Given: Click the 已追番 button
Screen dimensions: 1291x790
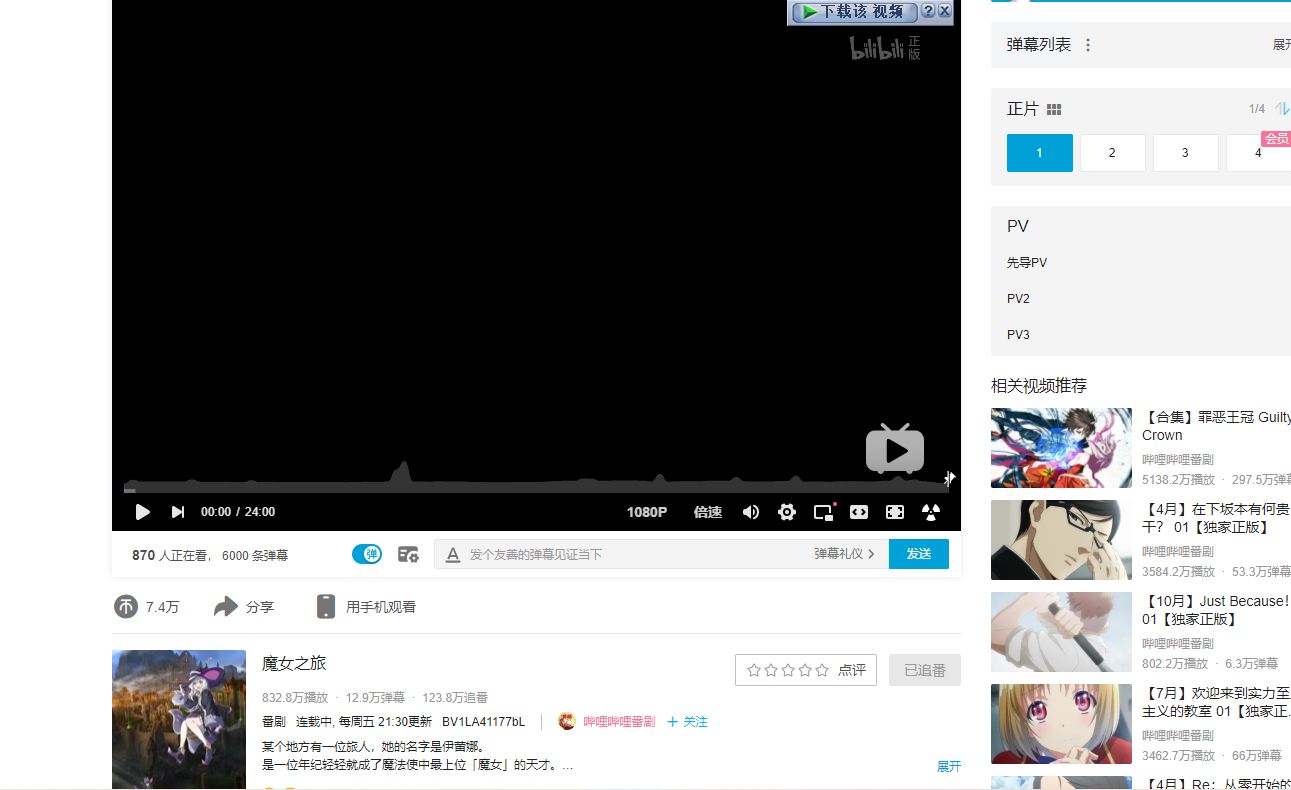Looking at the screenshot, I should click(925, 670).
